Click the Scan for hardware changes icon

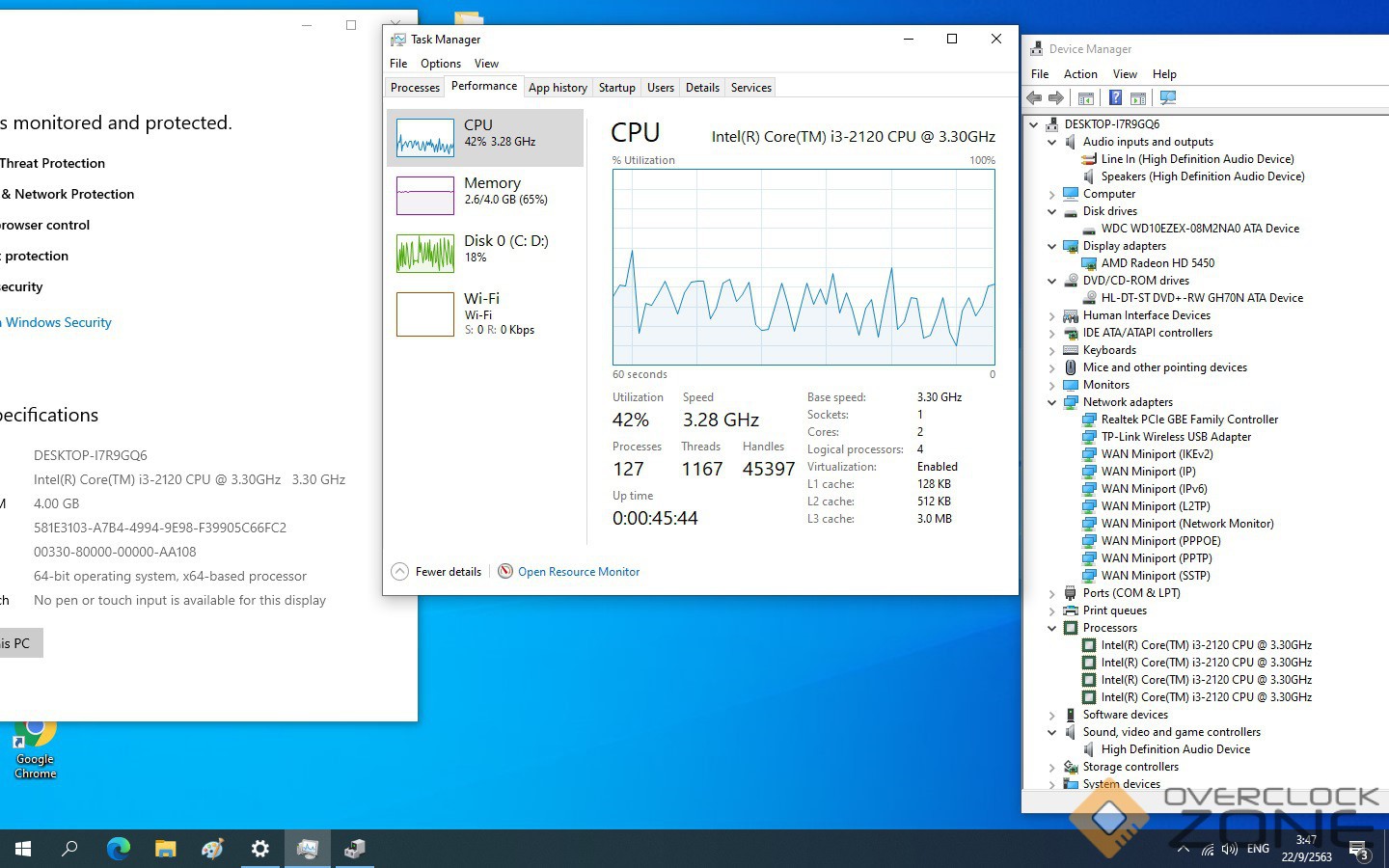point(1168,97)
